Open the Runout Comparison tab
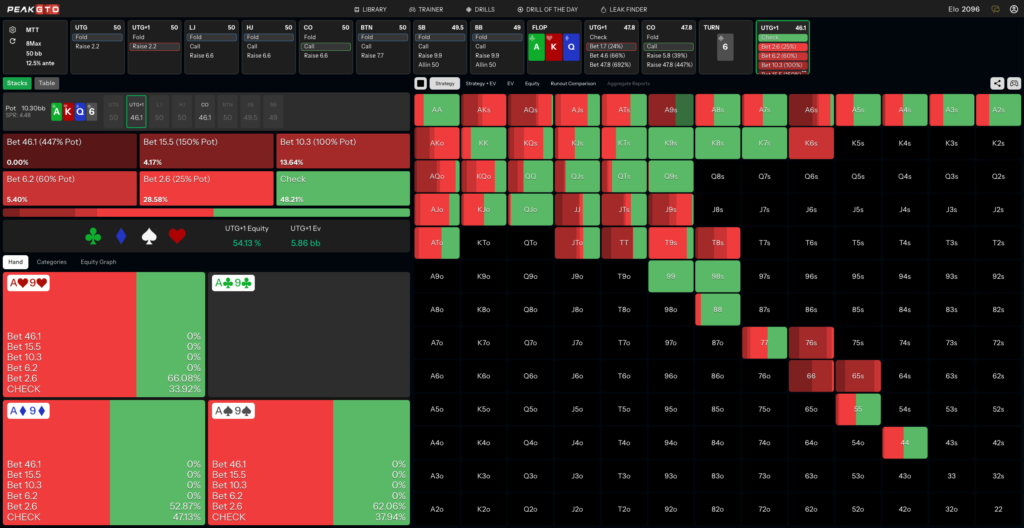This screenshot has height=528, width=1024. click(571, 84)
